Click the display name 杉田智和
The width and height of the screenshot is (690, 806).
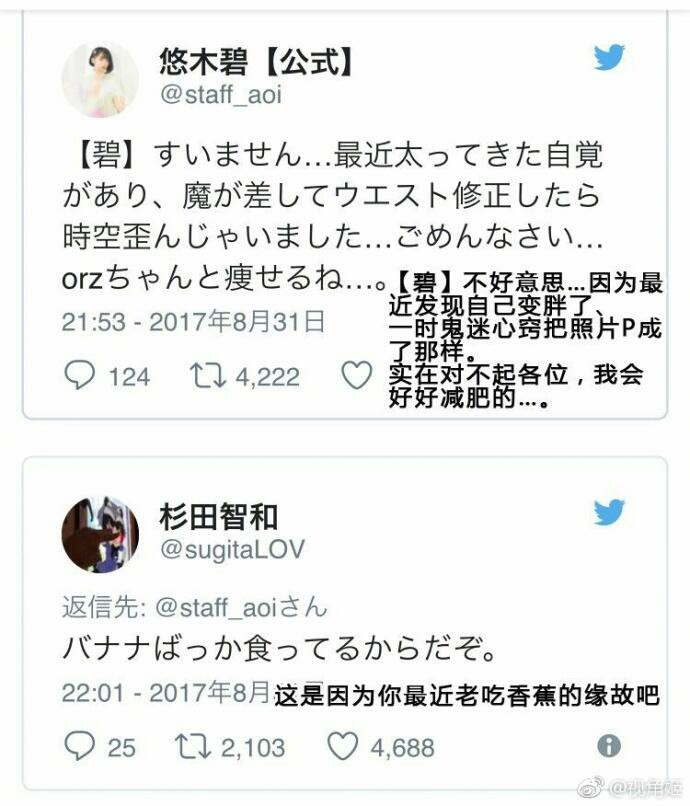(219, 517)
